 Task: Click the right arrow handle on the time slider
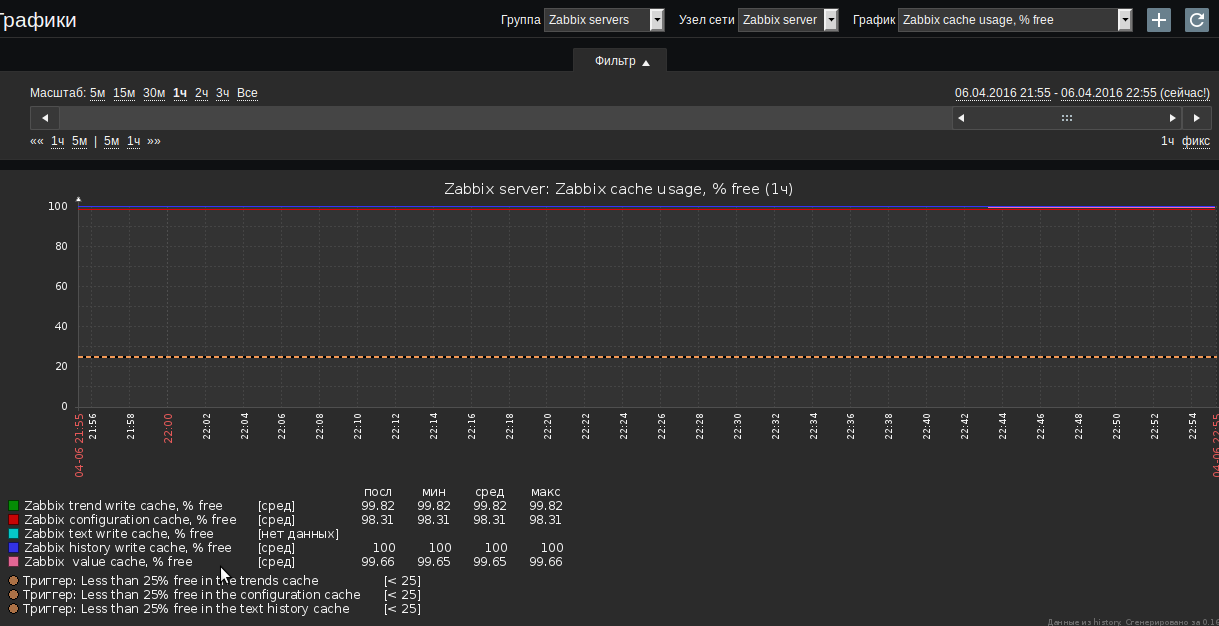1173,118
